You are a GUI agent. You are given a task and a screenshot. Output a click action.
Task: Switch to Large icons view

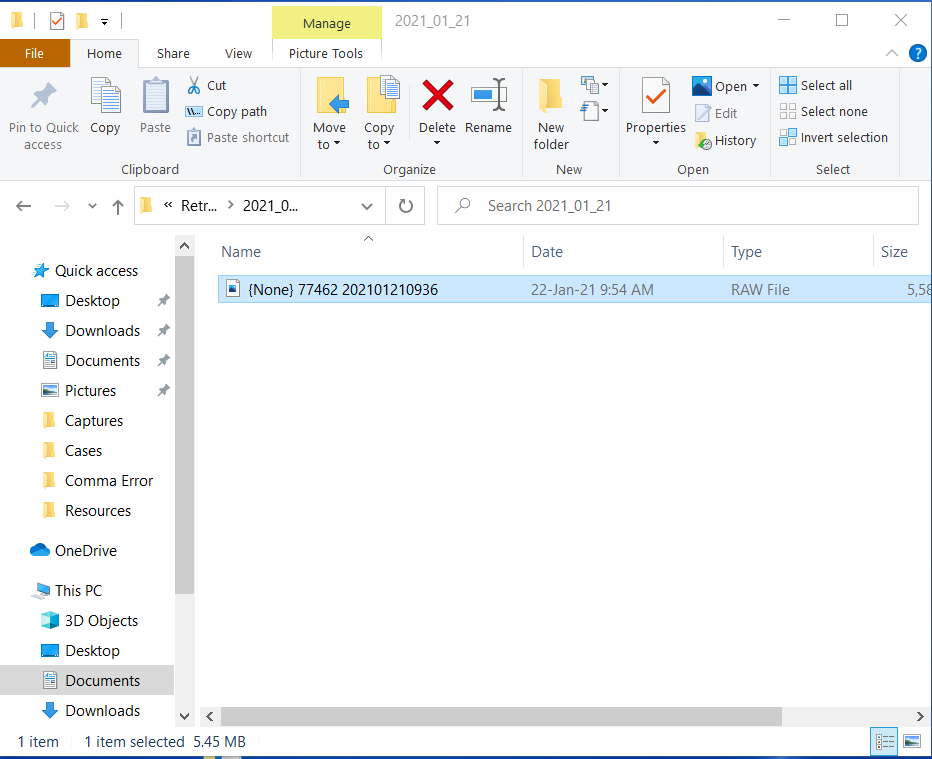pyautogui.click(x=912, y=741)
